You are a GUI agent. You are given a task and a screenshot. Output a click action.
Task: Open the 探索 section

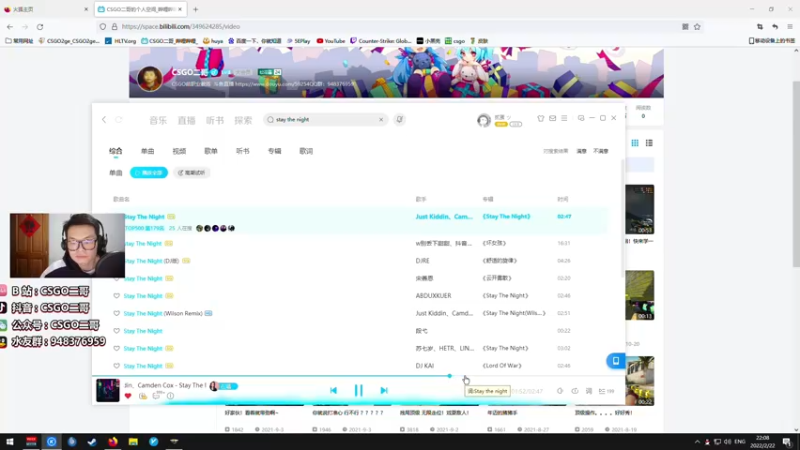(243, 120)
